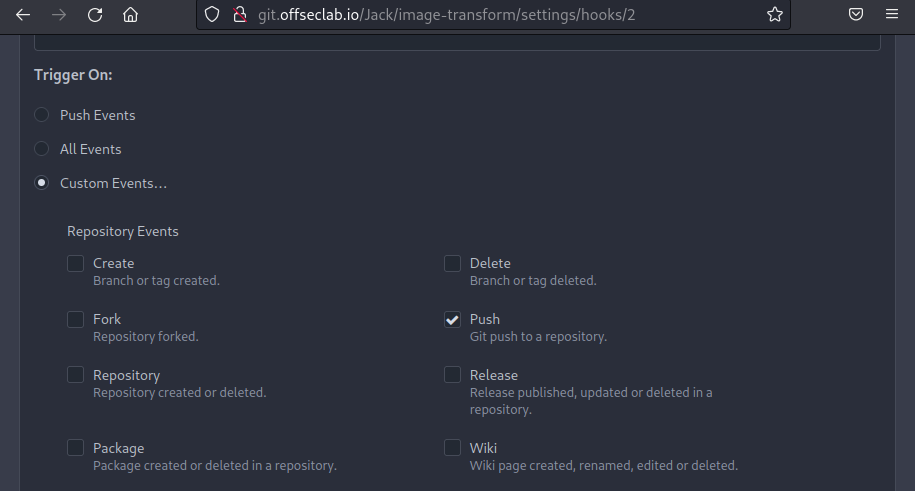Enable the Create event checkbox
This screenshot has width=915, height=491.
75,264
